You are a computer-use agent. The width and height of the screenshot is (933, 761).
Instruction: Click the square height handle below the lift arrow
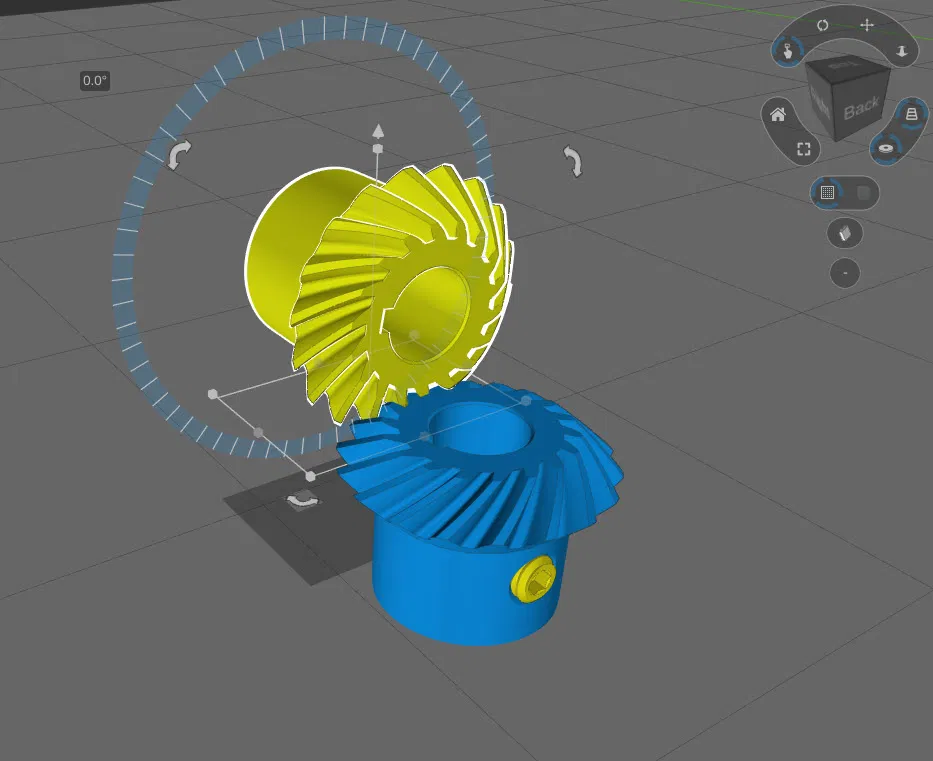click(377, 148)
